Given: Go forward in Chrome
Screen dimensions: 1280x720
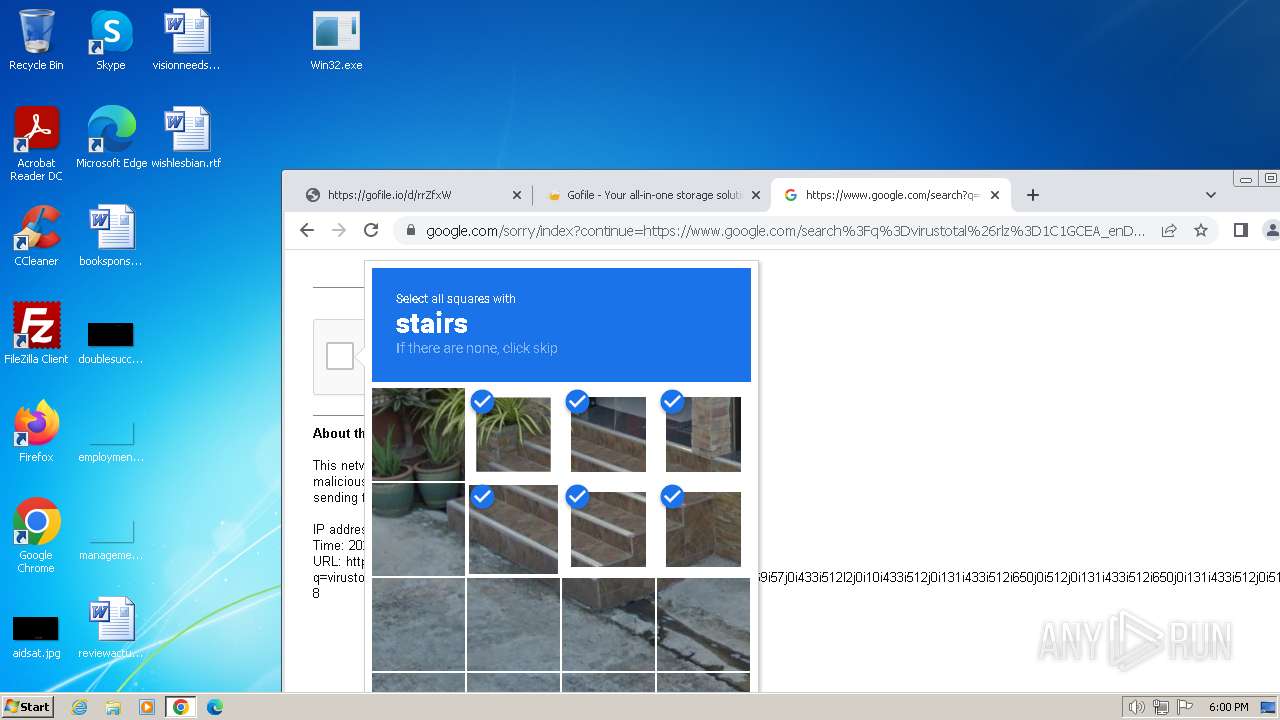Looking at the screenshot, I should pyautogui.click(x=339, y=230).
